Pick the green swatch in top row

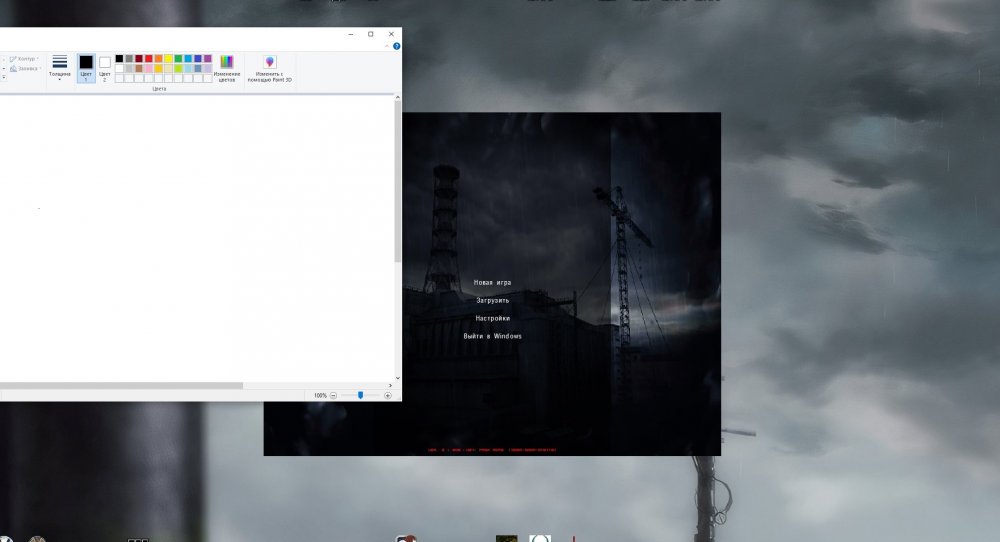pyautogui.click(x=178, y=59)
